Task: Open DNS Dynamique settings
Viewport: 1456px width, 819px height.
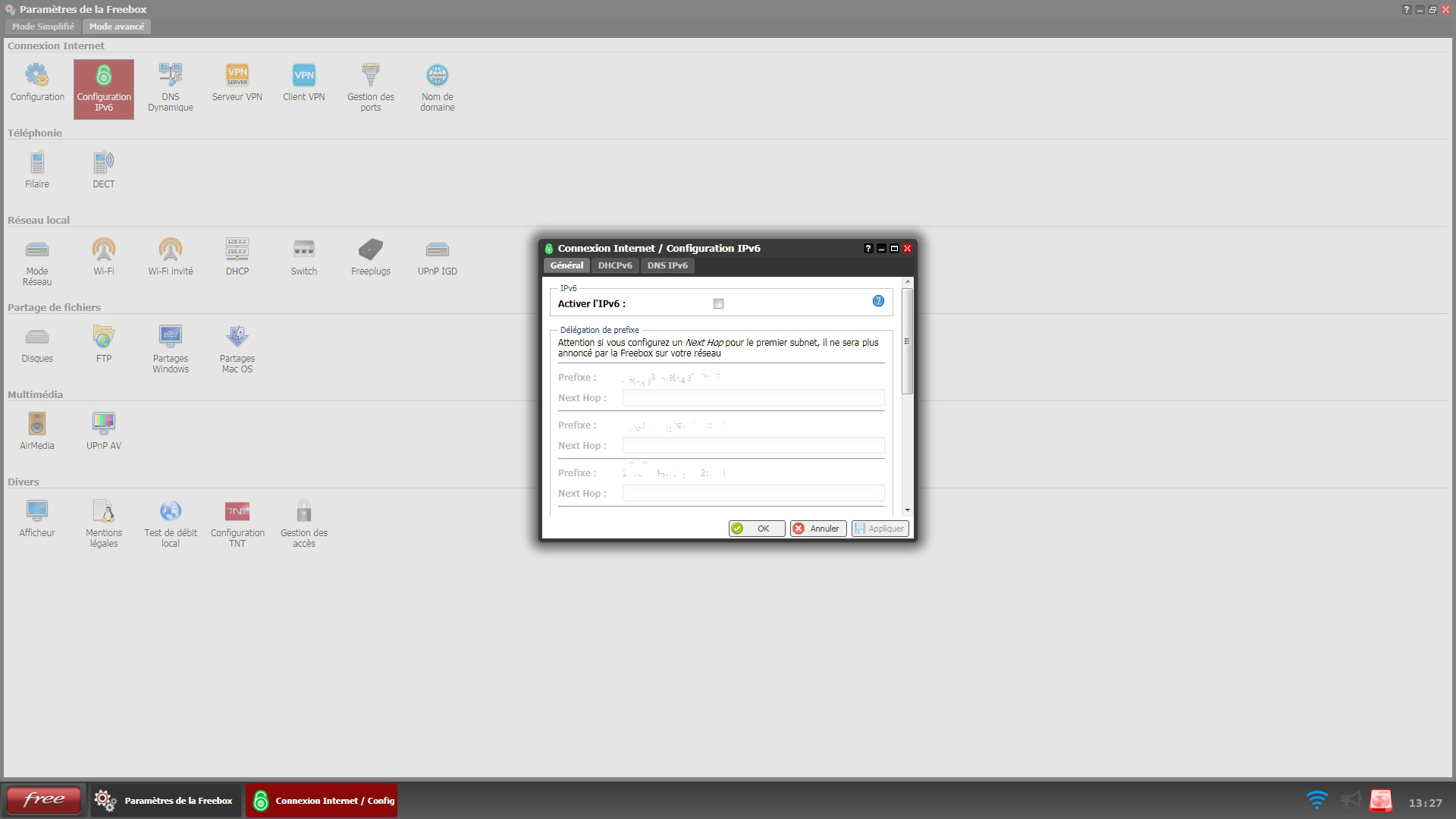Action: pos(171,88)
